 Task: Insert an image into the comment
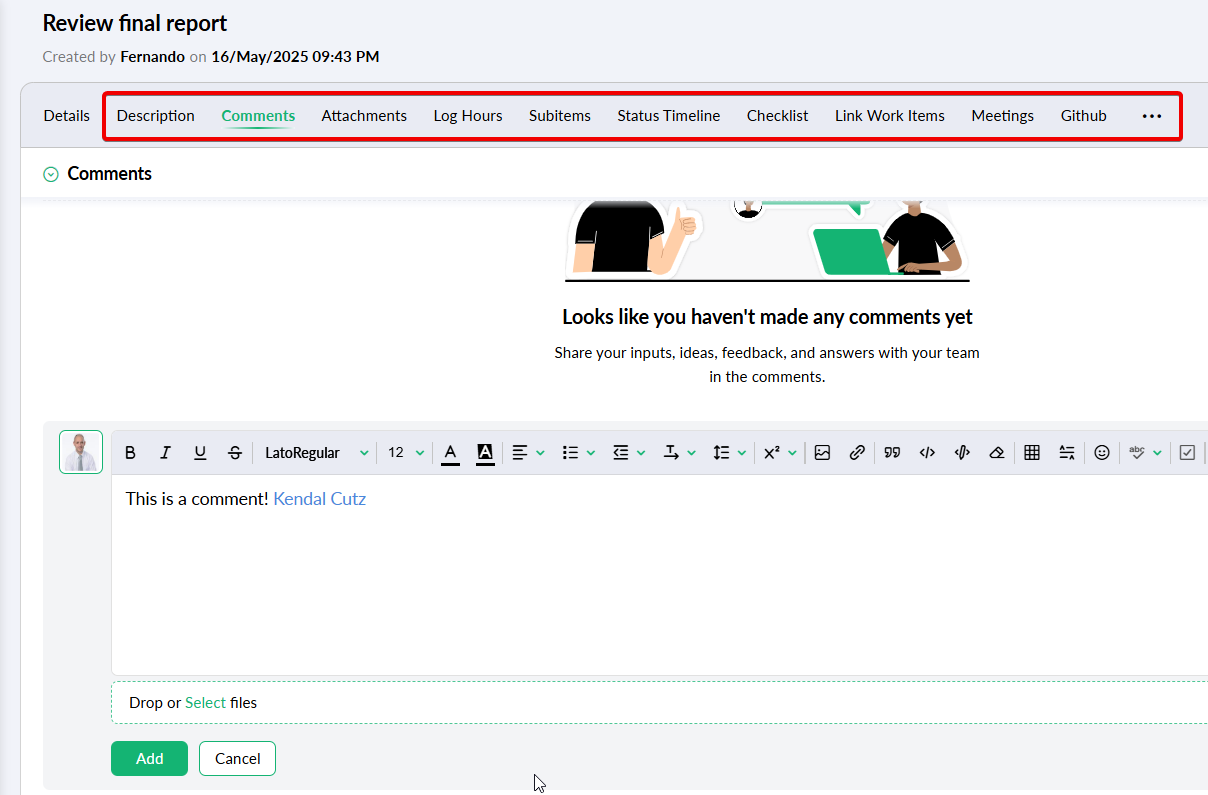(x=822, y=453)
